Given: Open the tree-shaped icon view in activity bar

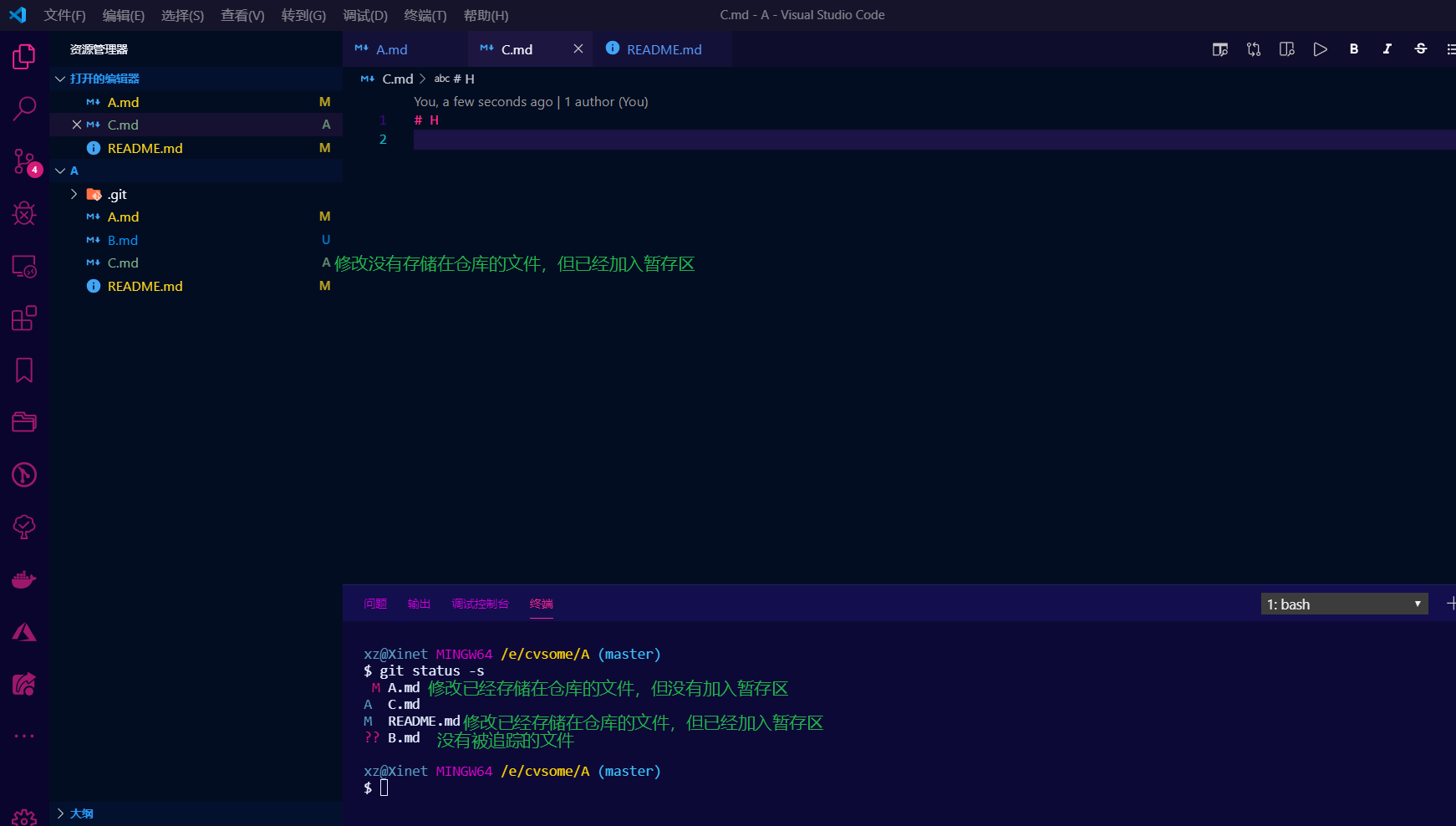Looking at the screenshot, I should 24,527.
